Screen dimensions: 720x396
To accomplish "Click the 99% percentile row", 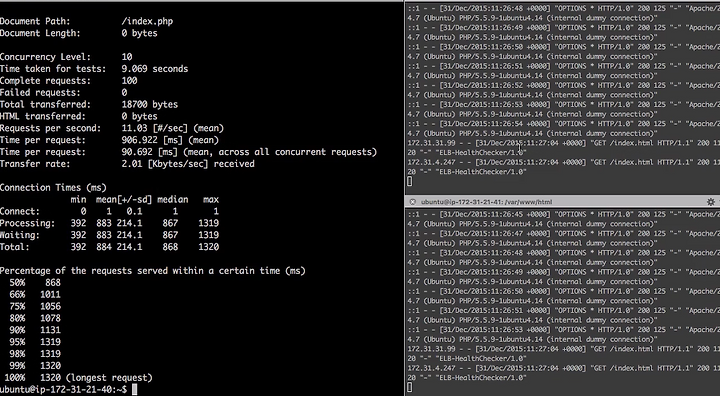I will click(35, 366).
